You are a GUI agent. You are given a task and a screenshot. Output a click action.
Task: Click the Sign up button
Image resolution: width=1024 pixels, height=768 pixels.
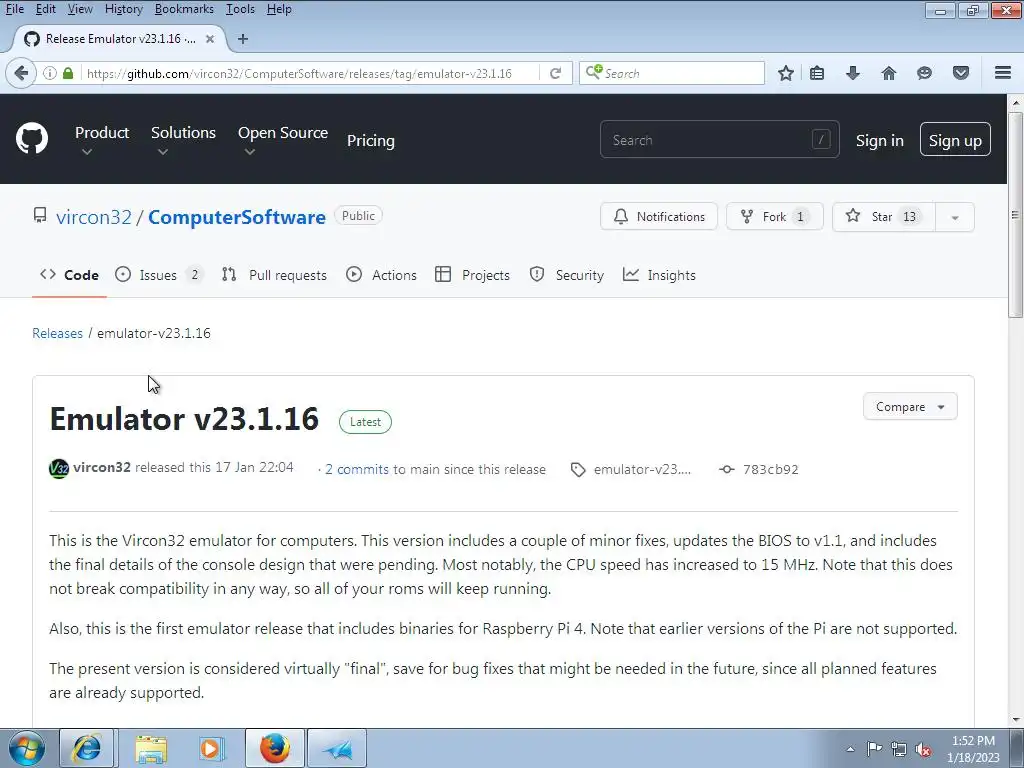tap(955, 140)
